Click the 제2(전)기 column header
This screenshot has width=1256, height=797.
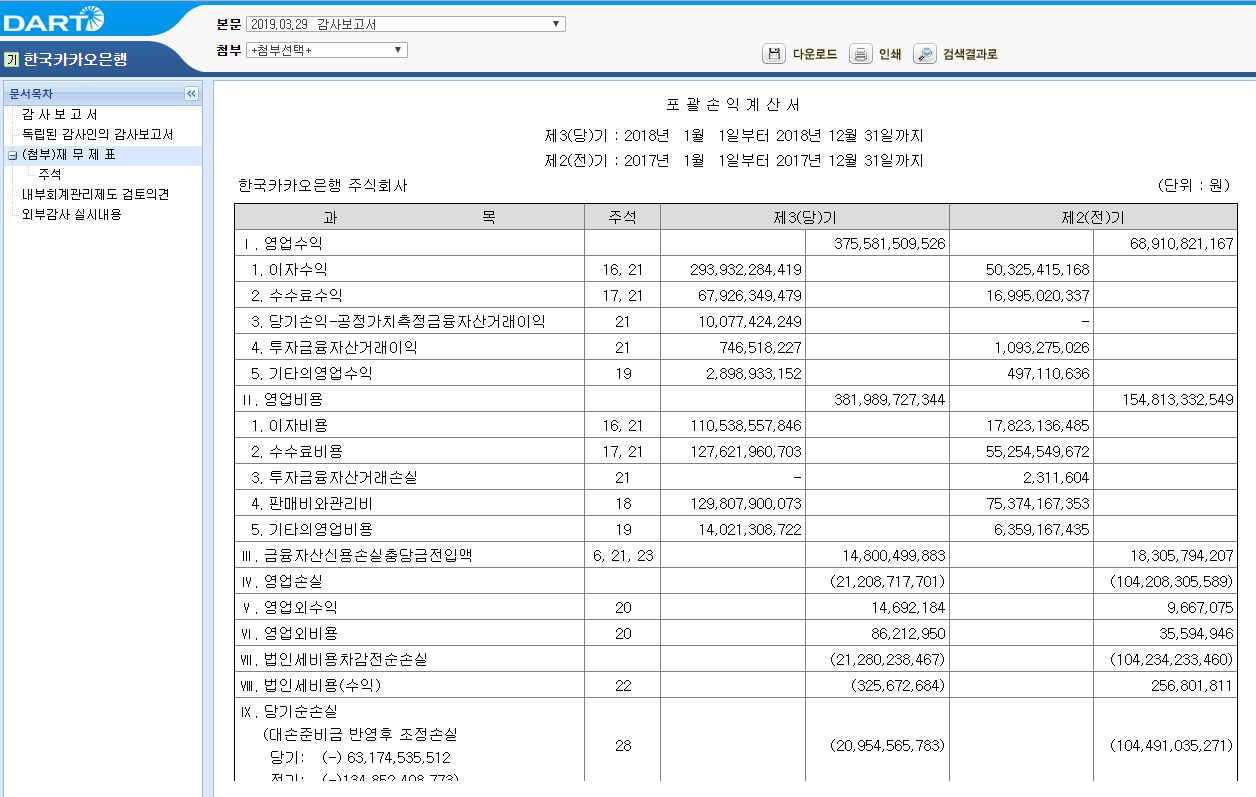click(x=1093, y=217)
